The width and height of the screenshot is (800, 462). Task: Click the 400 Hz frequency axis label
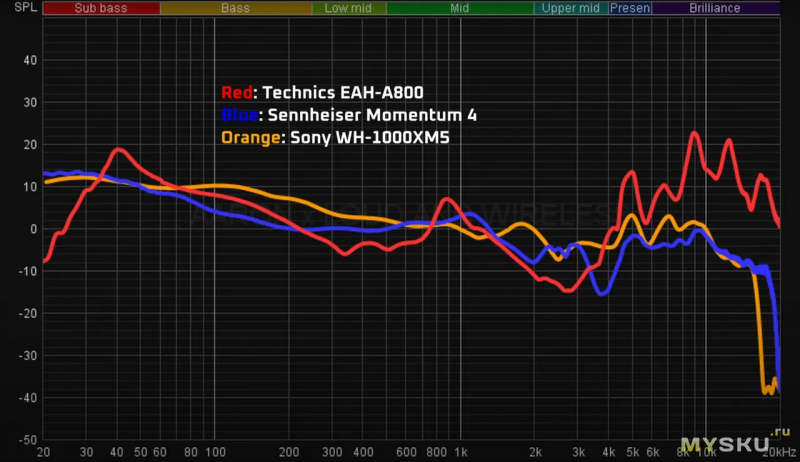pyautogui.click(x=363, y=452)
